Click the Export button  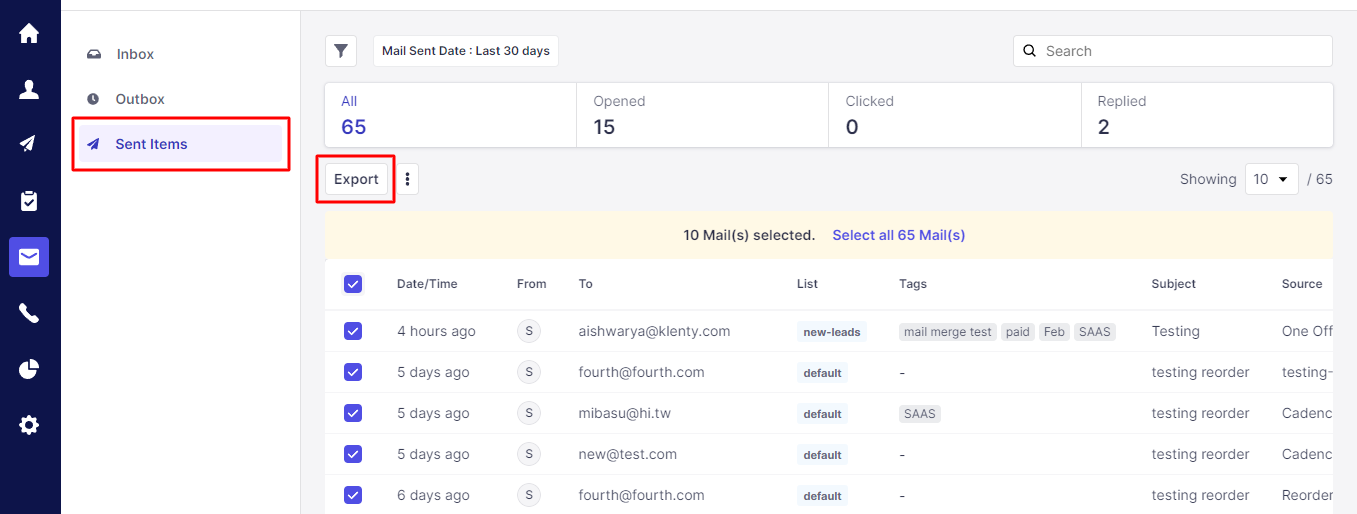pos(356,179)
